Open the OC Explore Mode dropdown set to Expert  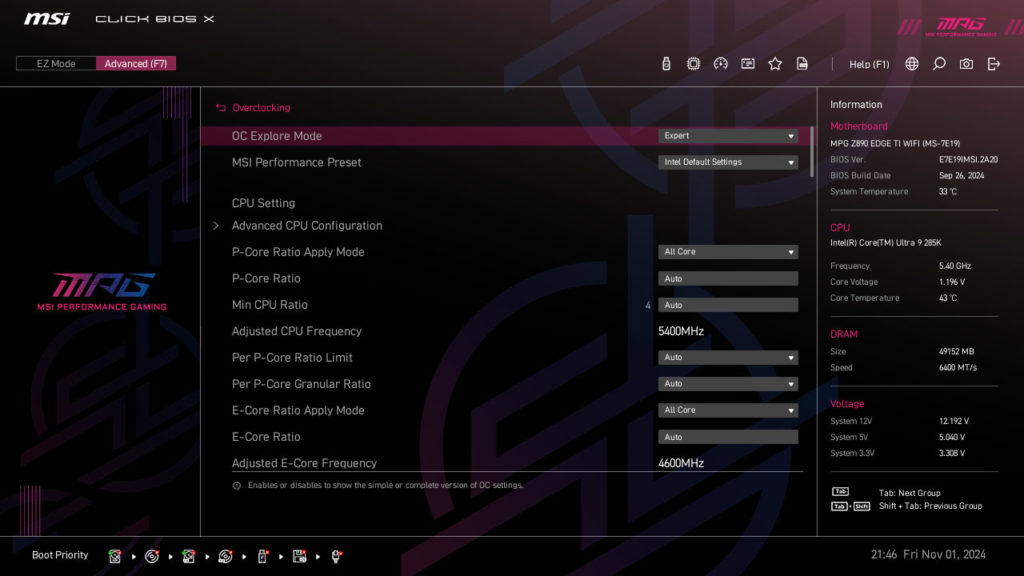point(727,135)
